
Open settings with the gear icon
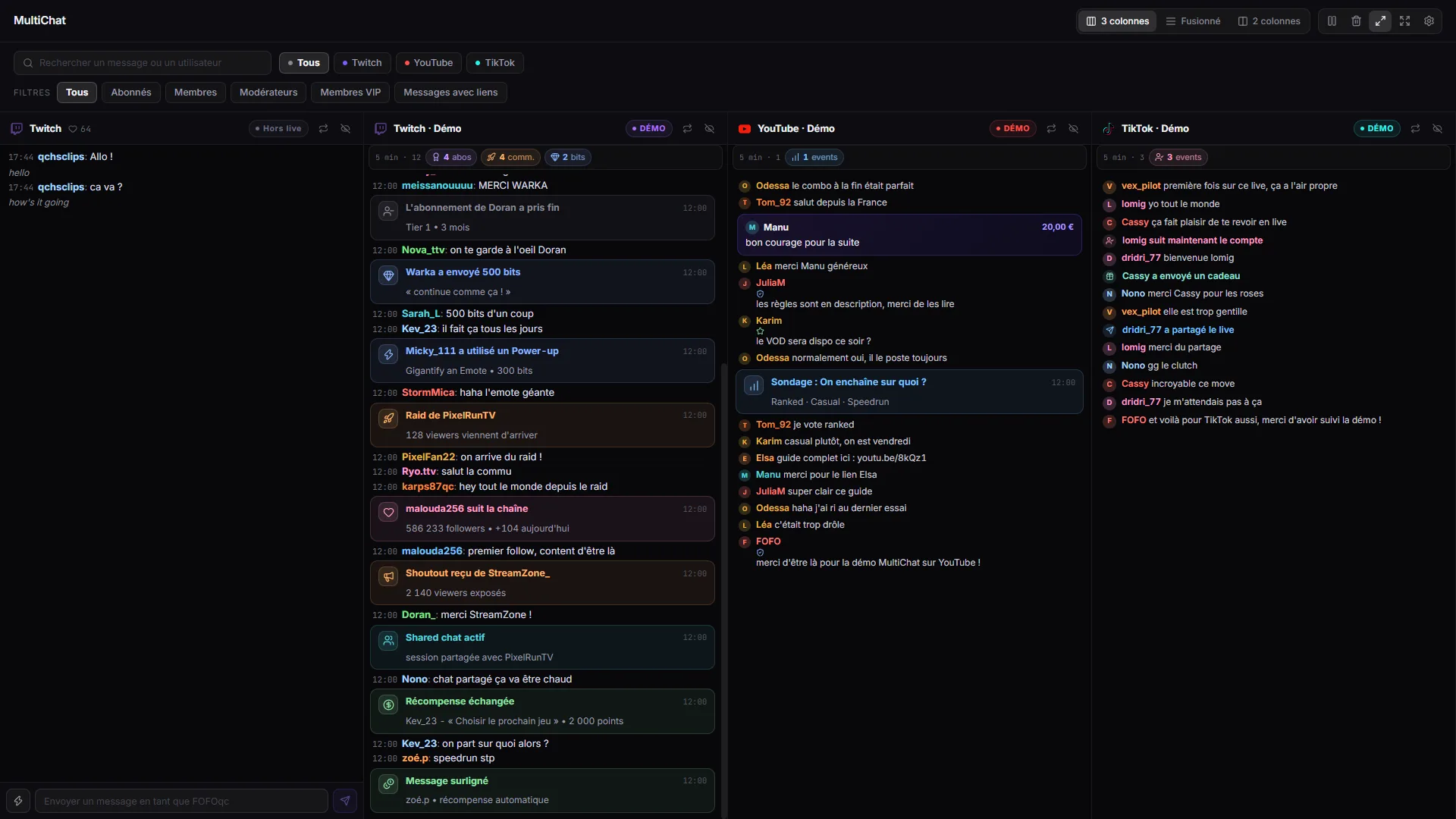(x=1429, y=21)
